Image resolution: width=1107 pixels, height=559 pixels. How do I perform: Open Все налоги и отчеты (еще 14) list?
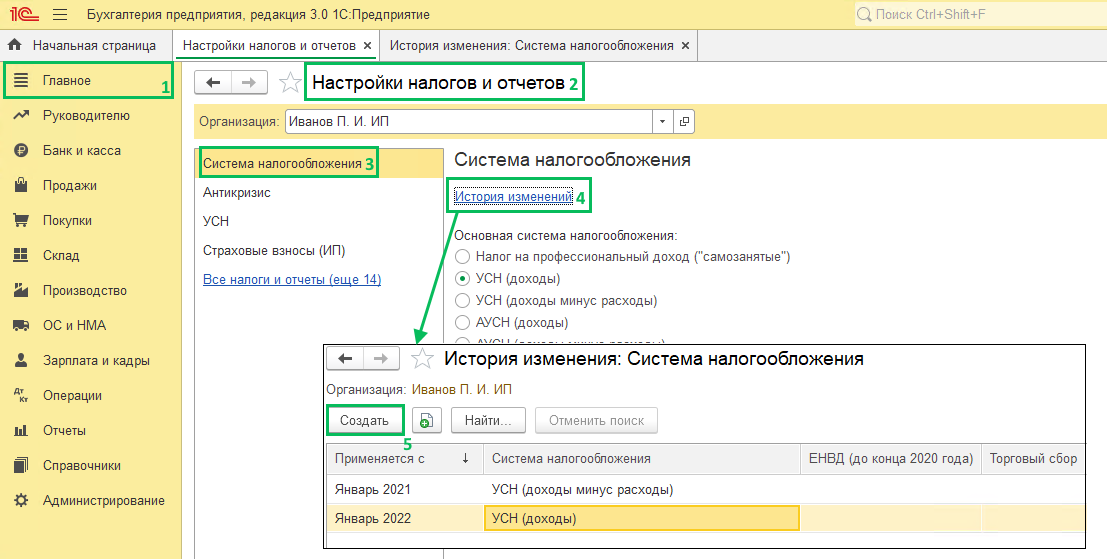pyautogui.click(x=291, y=280)
